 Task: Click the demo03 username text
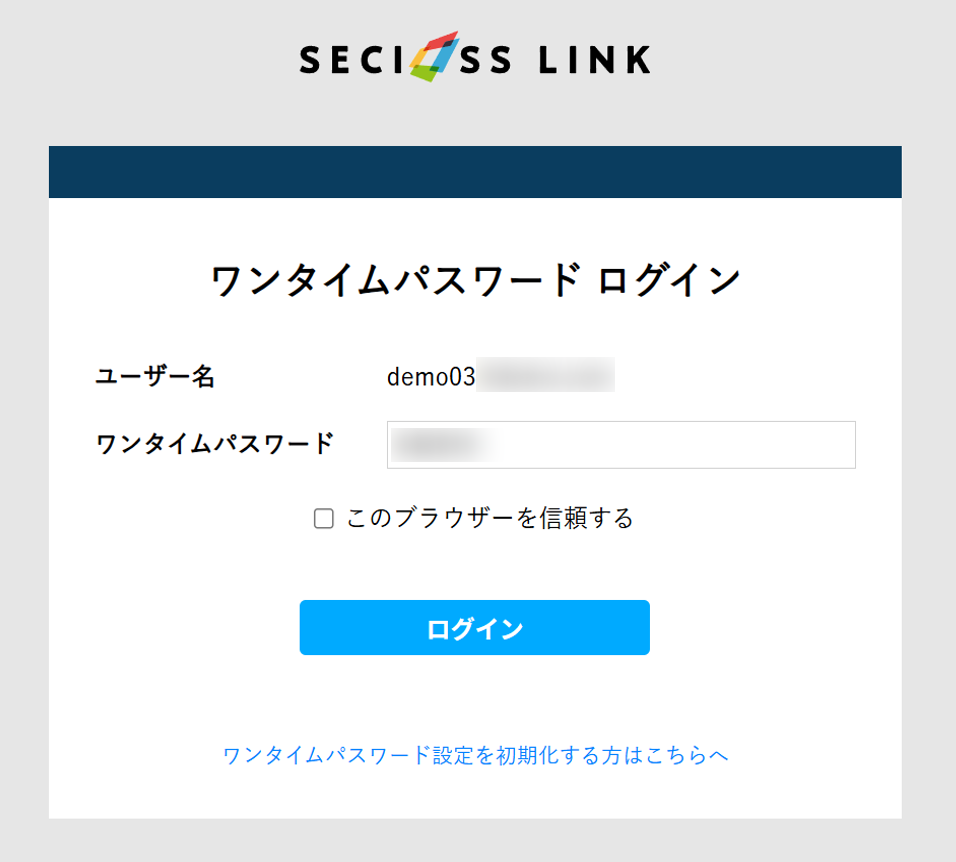click(x=431, y=377)
